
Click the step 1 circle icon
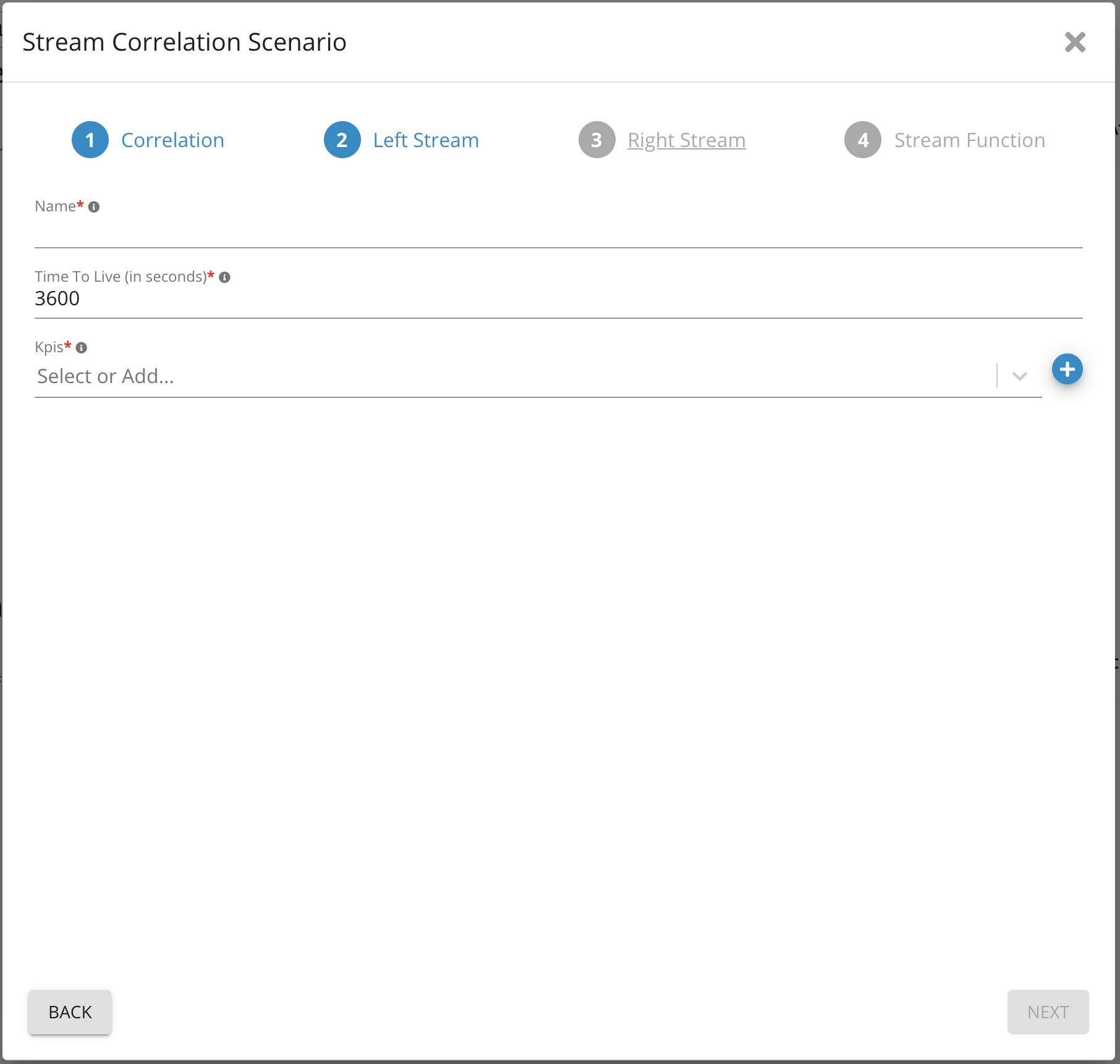(x=90, y=140)
